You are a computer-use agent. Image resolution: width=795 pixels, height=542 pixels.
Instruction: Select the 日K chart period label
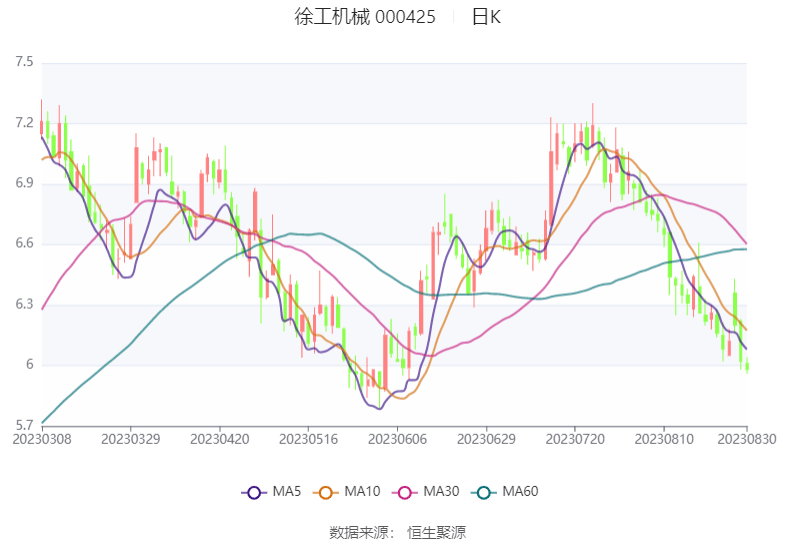tap(486, 17)
